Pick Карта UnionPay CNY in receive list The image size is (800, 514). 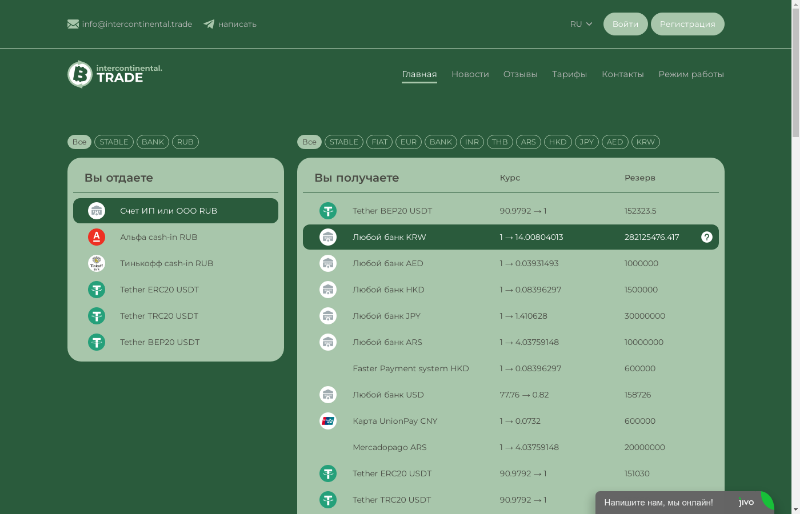(x=394, y=421)
